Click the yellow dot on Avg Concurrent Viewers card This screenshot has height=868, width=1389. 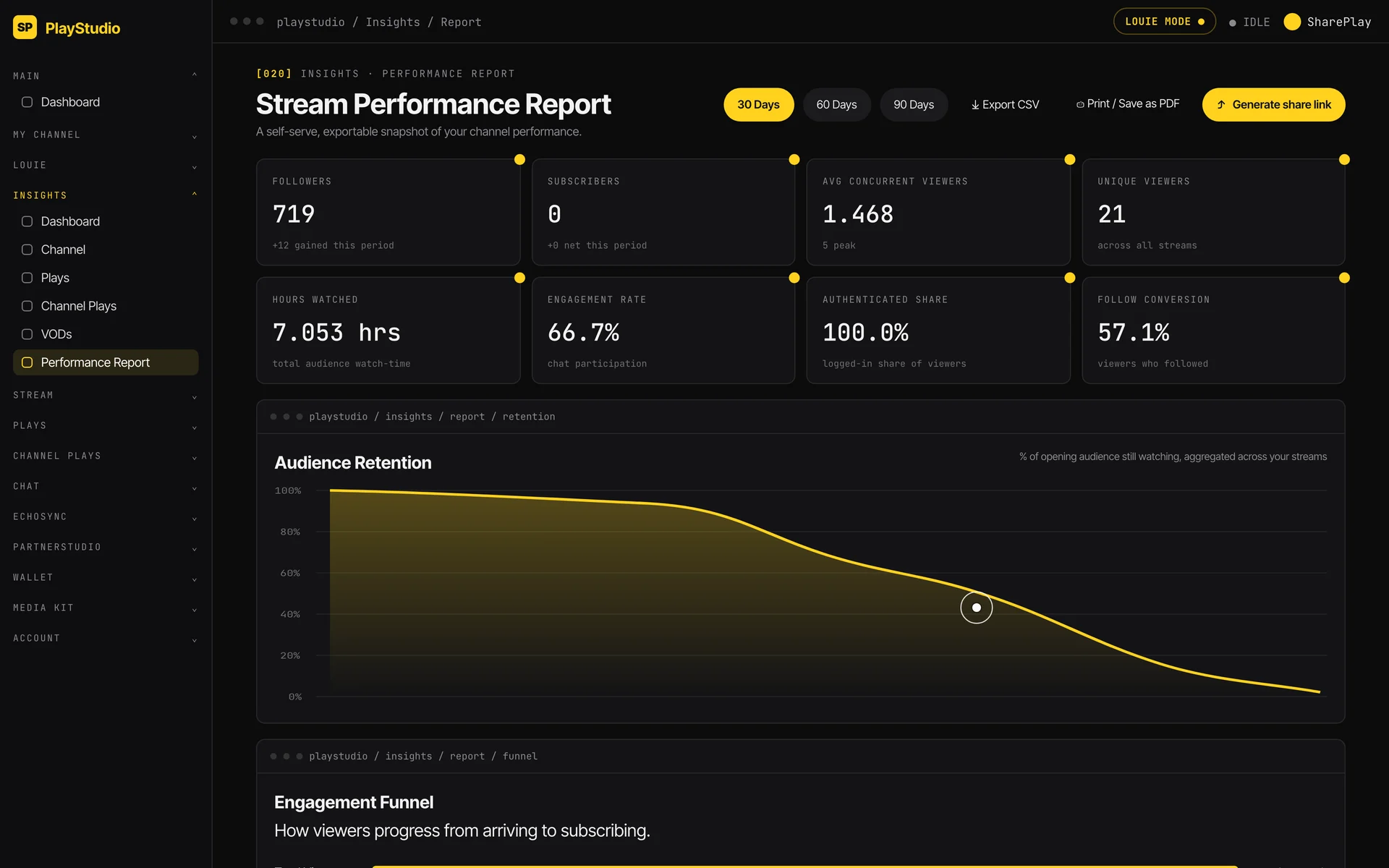click(1070, 159)
